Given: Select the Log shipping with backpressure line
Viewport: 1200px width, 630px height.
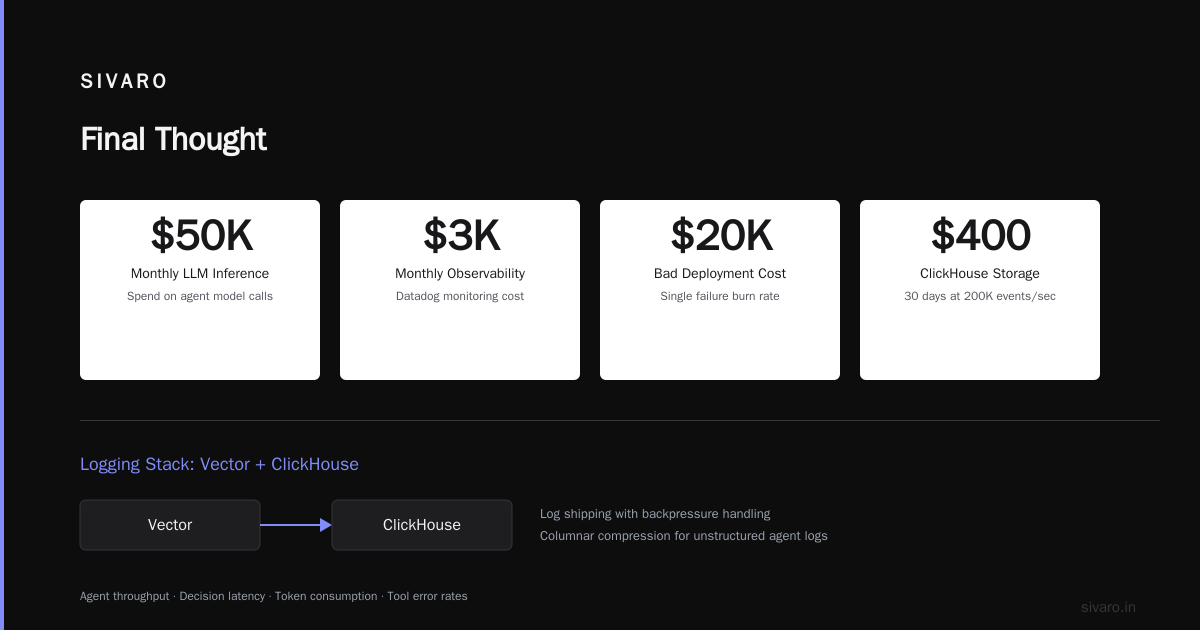Looking at the screenshot, I should 655,514.
